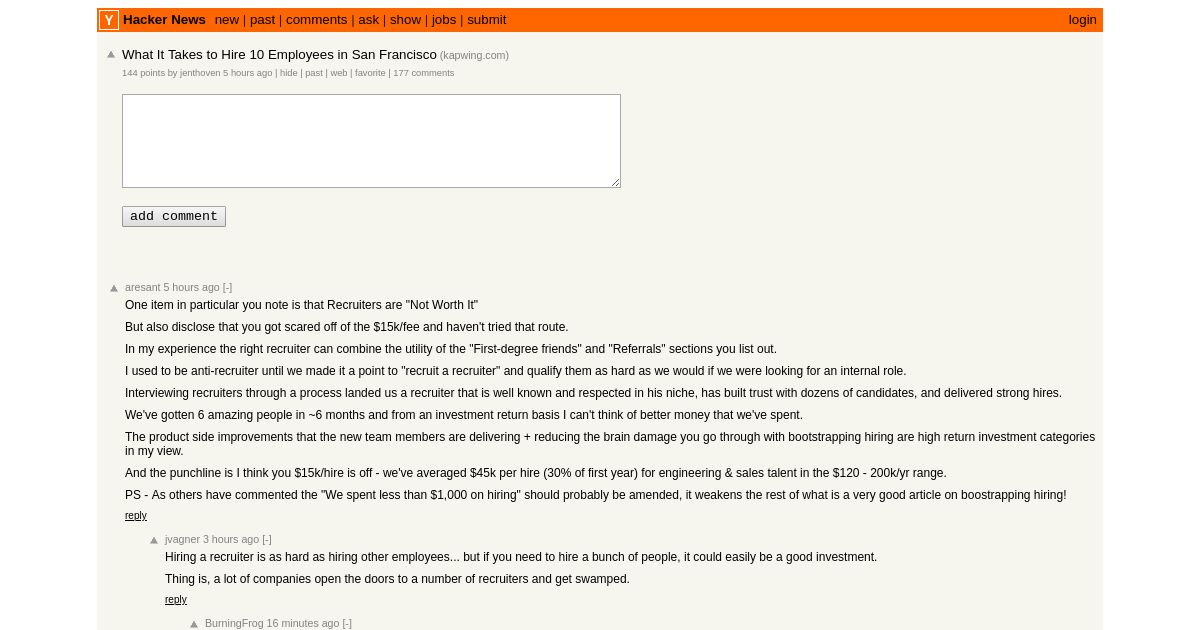The height and width of the screenshot is (630, 1200).
Task: Open the story title link
Action: (x=279, y=55)
